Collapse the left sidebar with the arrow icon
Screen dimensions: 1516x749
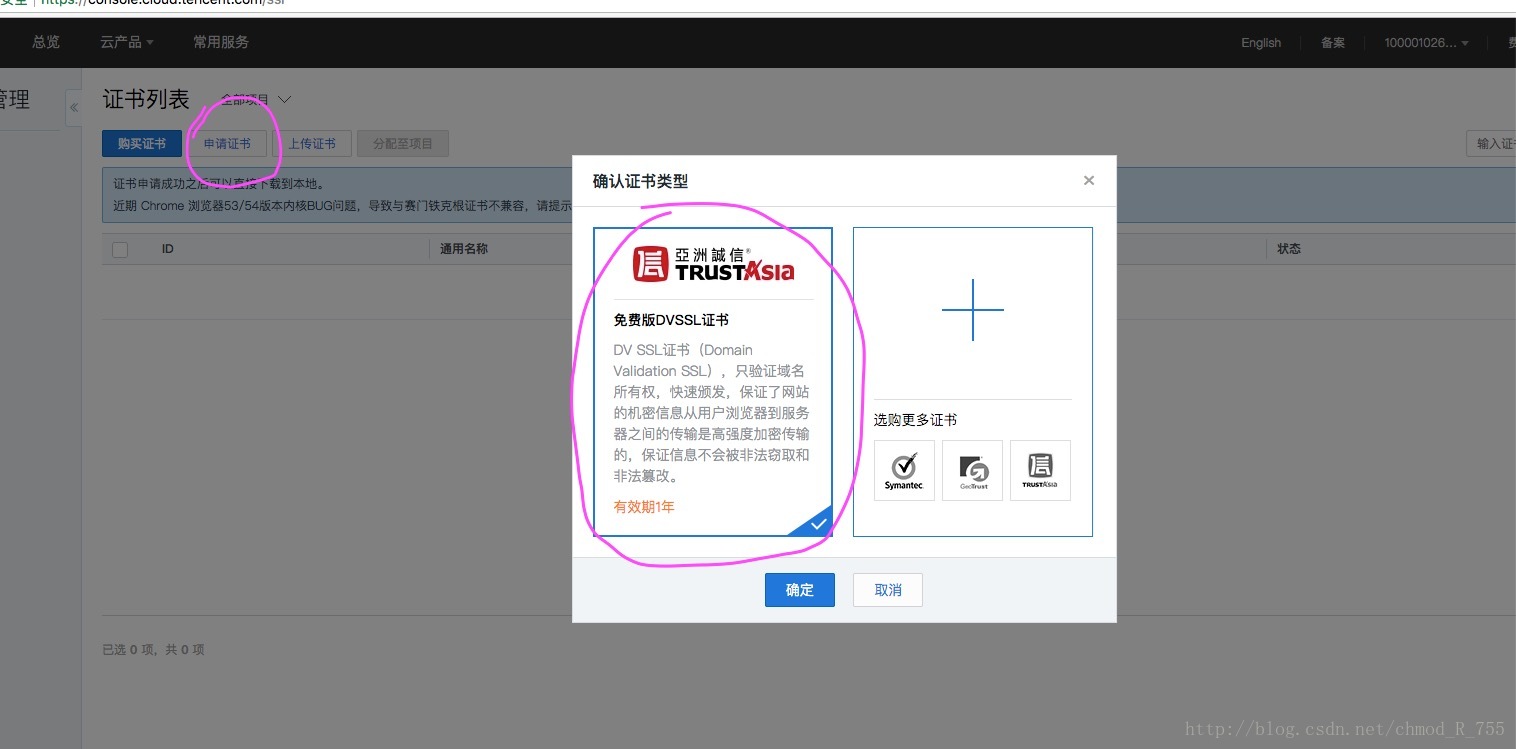point(74,108)
